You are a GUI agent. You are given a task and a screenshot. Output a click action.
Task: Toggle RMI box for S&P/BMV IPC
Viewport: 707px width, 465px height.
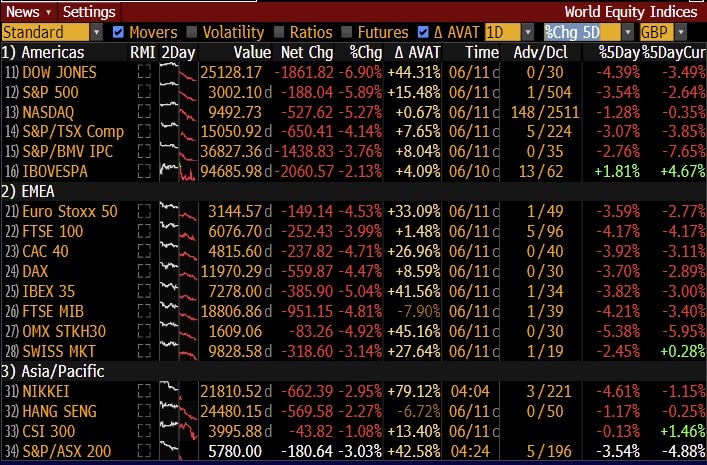[144, 152]
